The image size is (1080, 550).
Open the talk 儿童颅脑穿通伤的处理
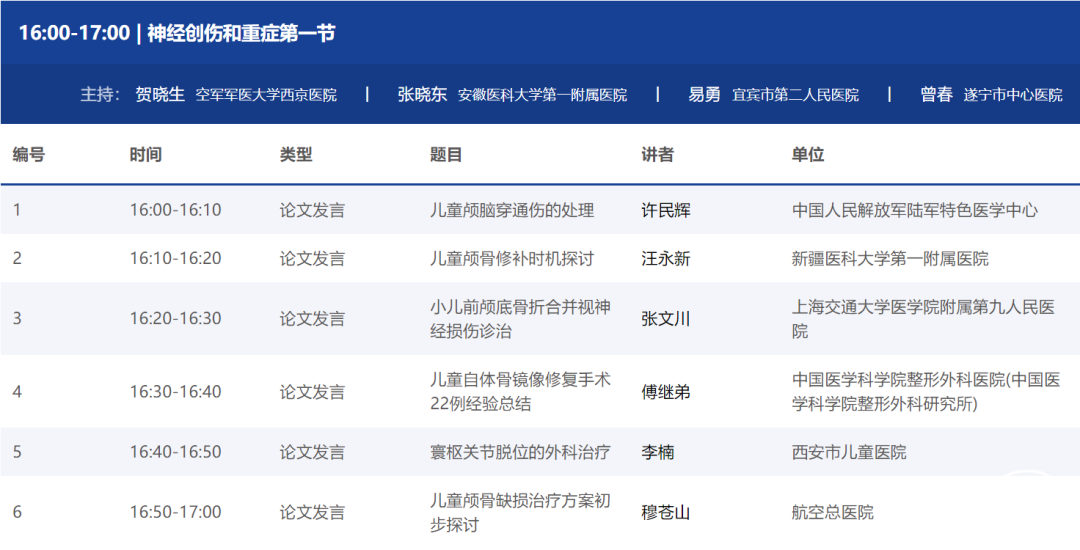coord(512,210)
